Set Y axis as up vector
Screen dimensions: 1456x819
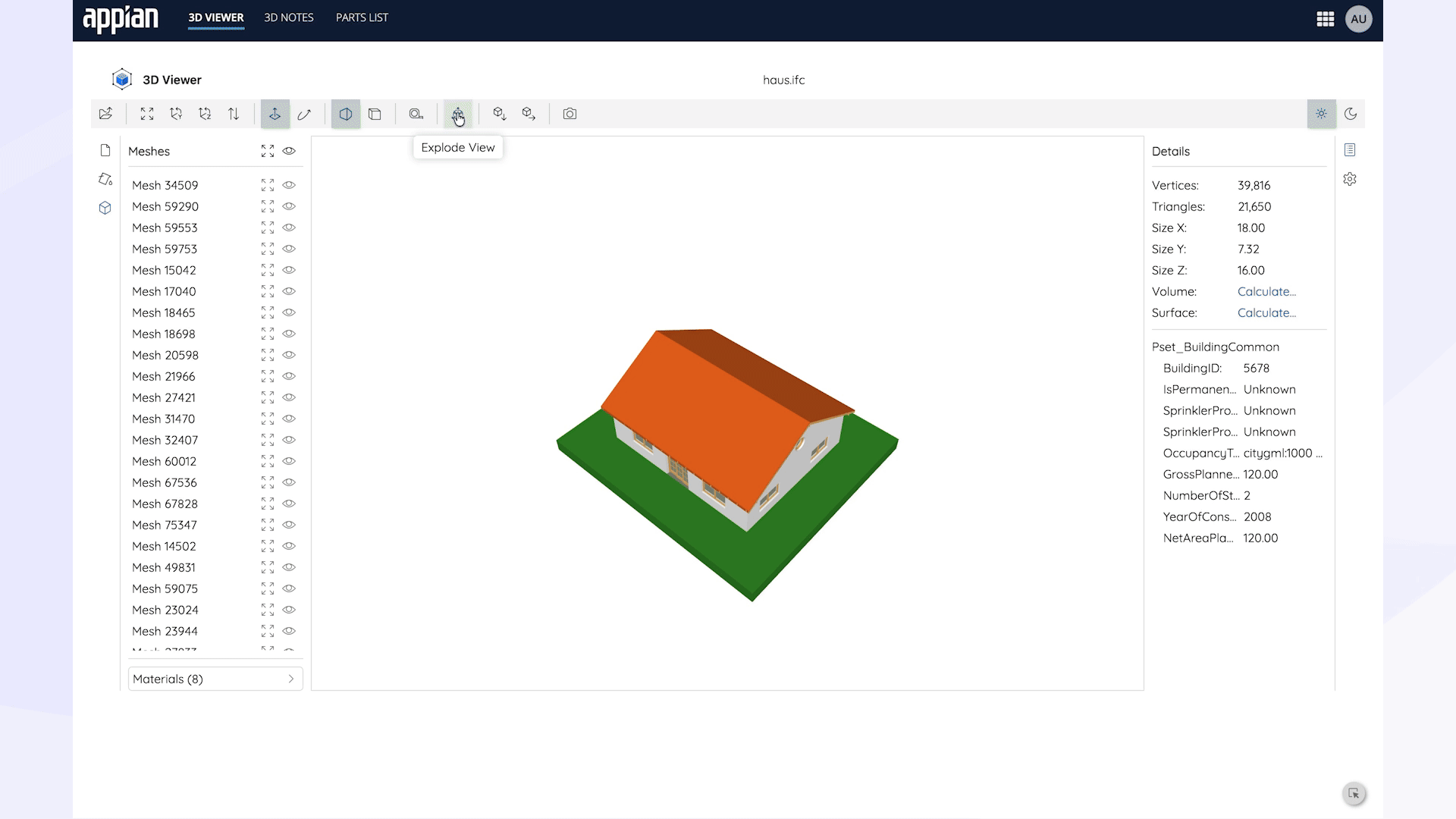click(176, 114)
